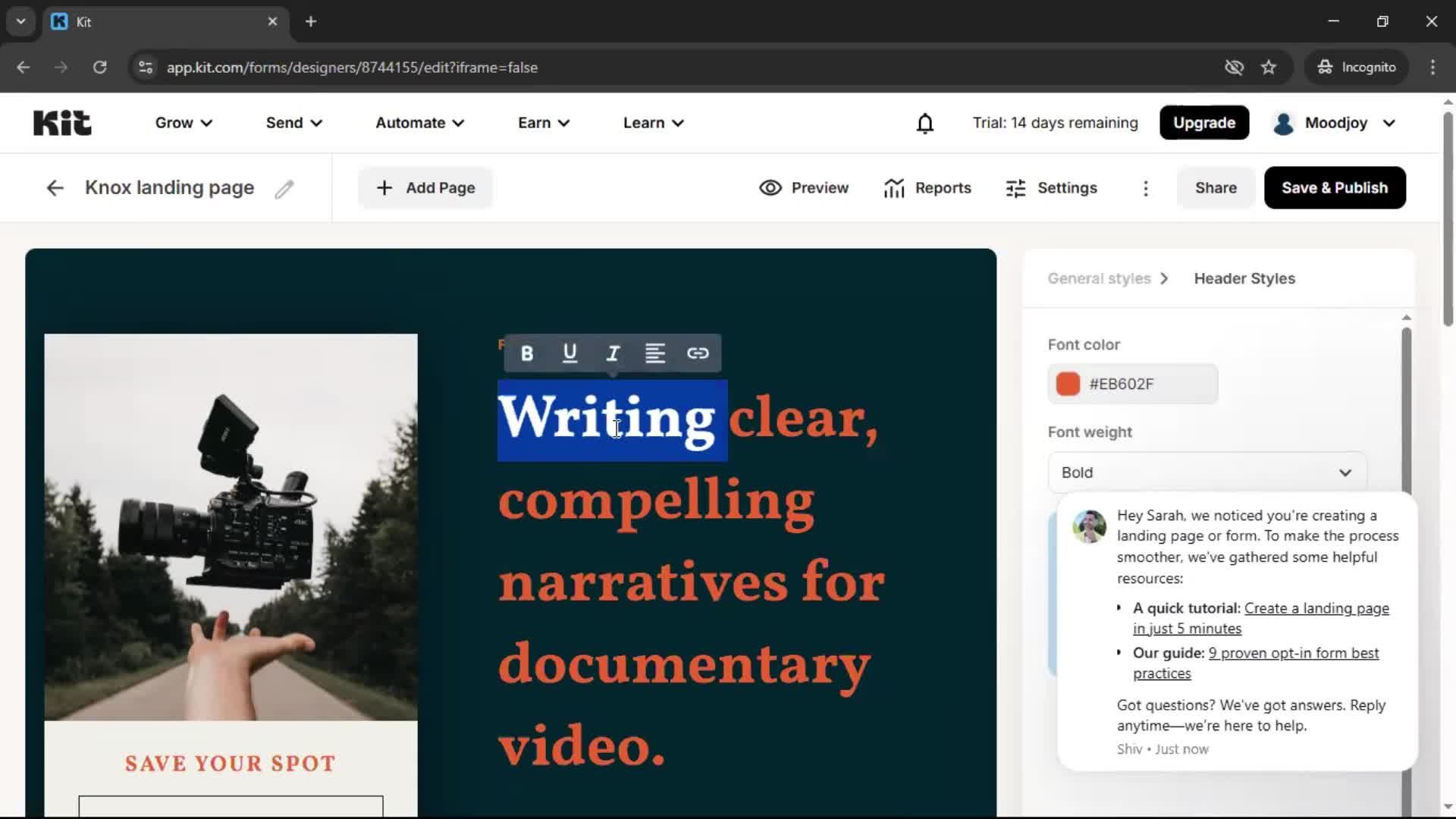This screenshot has height=819, width=1456.
Task: Insert a link on selected text
Action: (x=698, y=353)
